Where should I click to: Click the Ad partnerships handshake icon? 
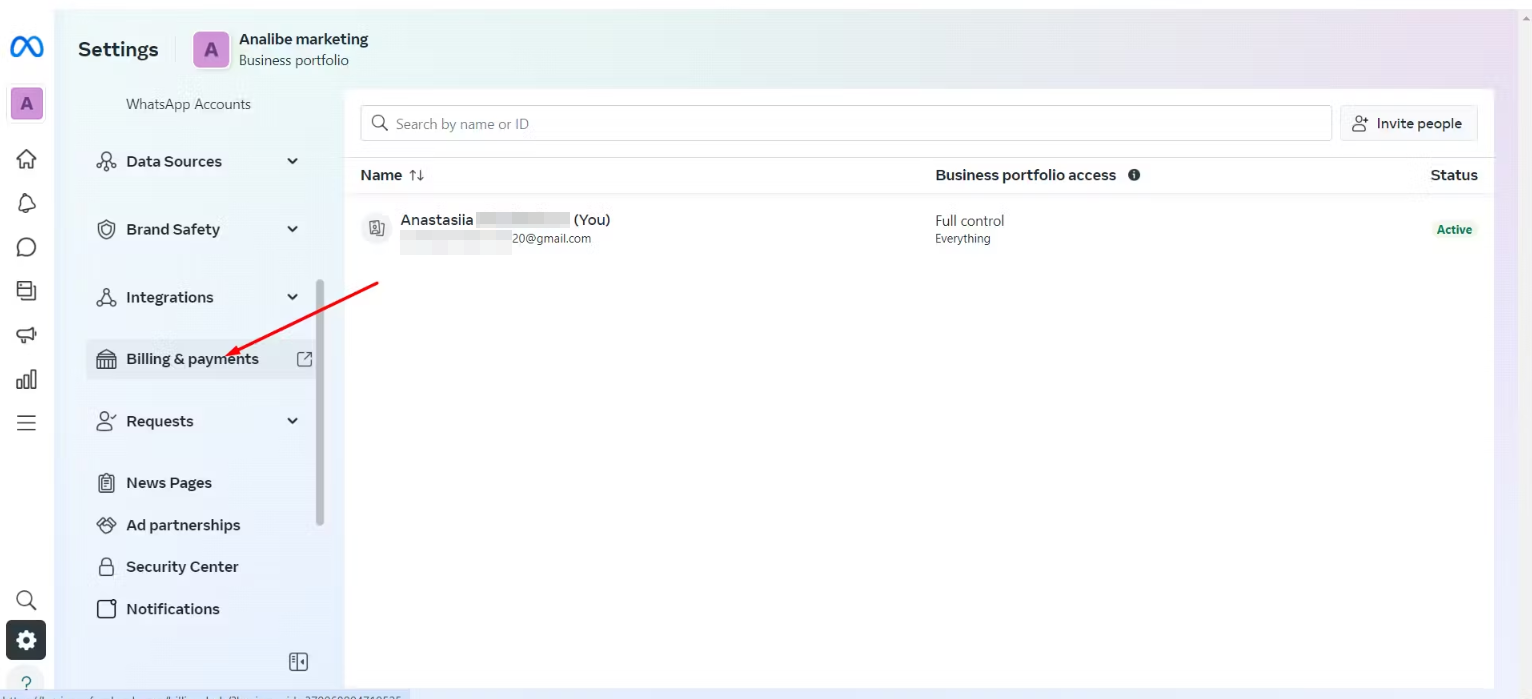coord(106,525)
